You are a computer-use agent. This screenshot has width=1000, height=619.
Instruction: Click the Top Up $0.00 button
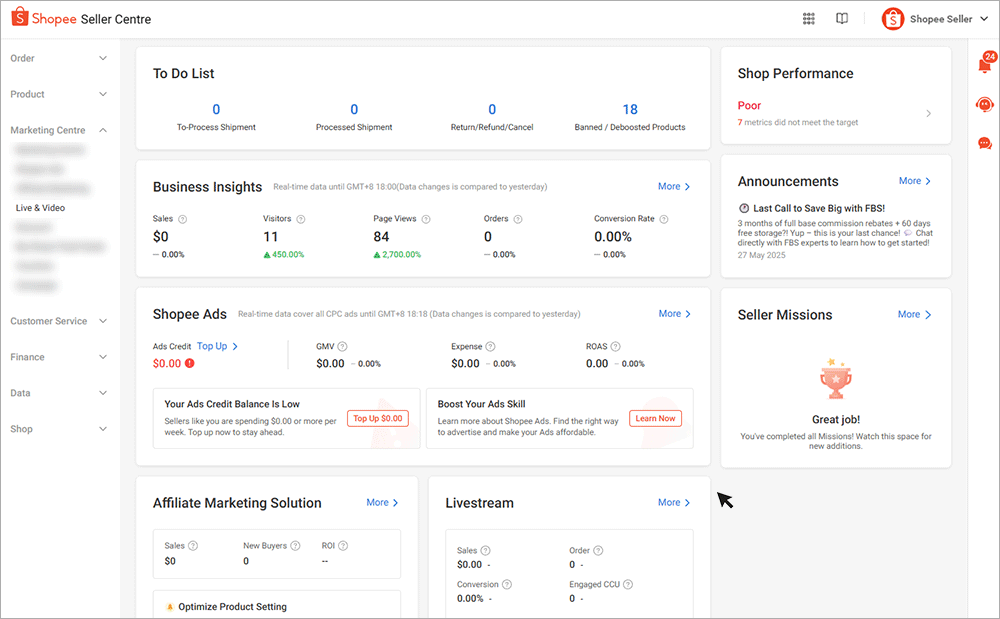[x=377, y=419]
